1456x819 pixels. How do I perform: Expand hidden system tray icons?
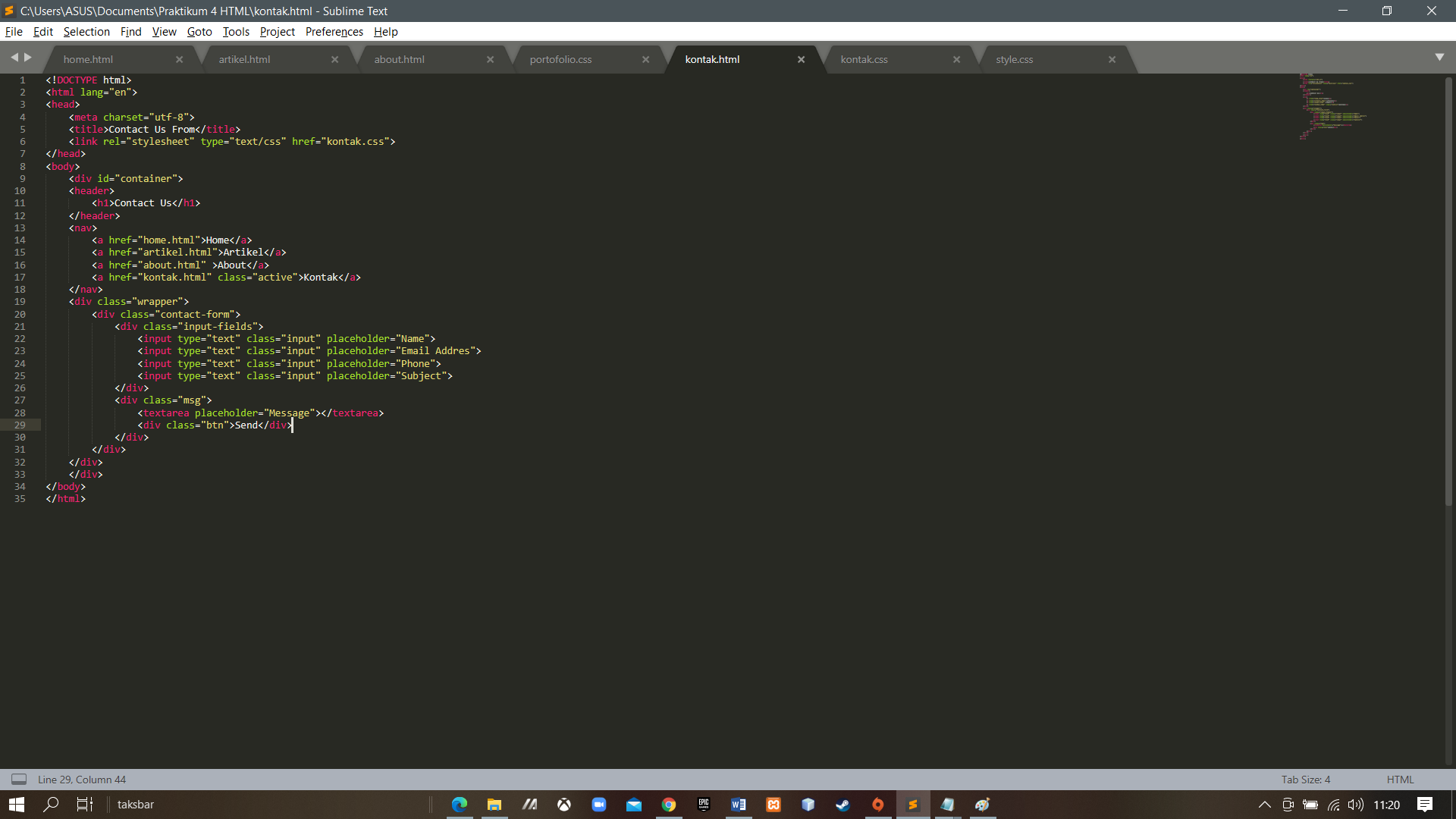1264,805
